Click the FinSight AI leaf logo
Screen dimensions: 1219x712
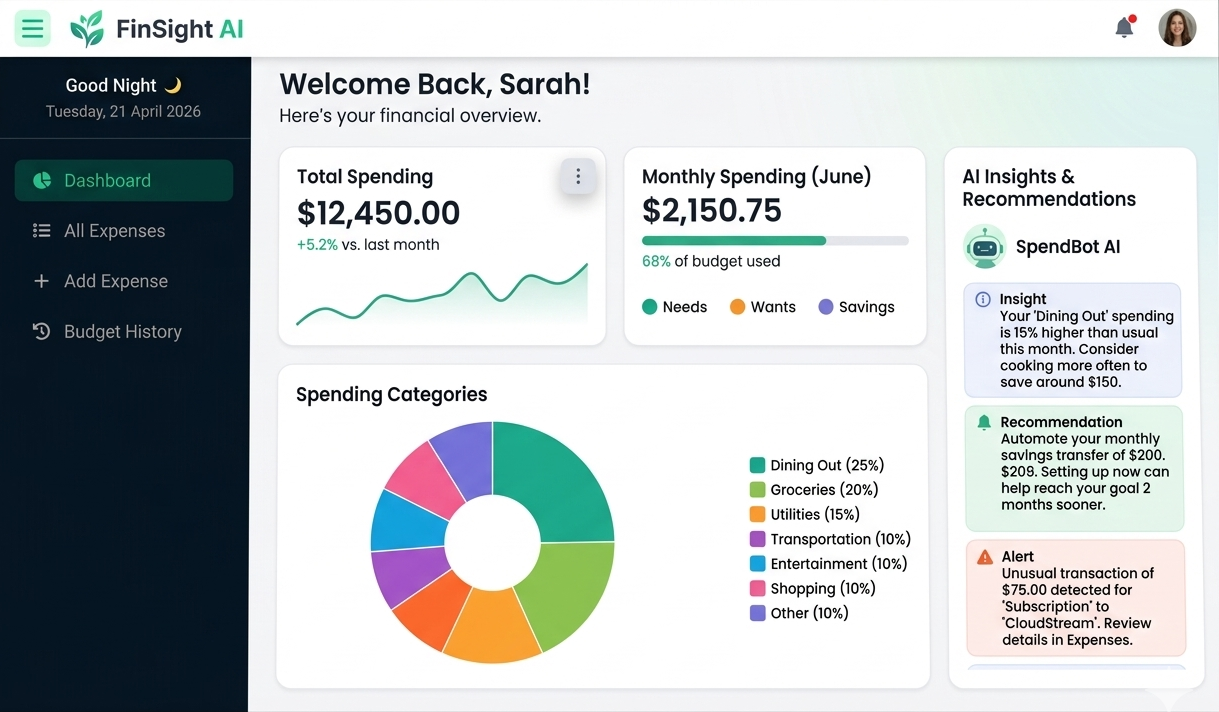(x=85, y=28)
